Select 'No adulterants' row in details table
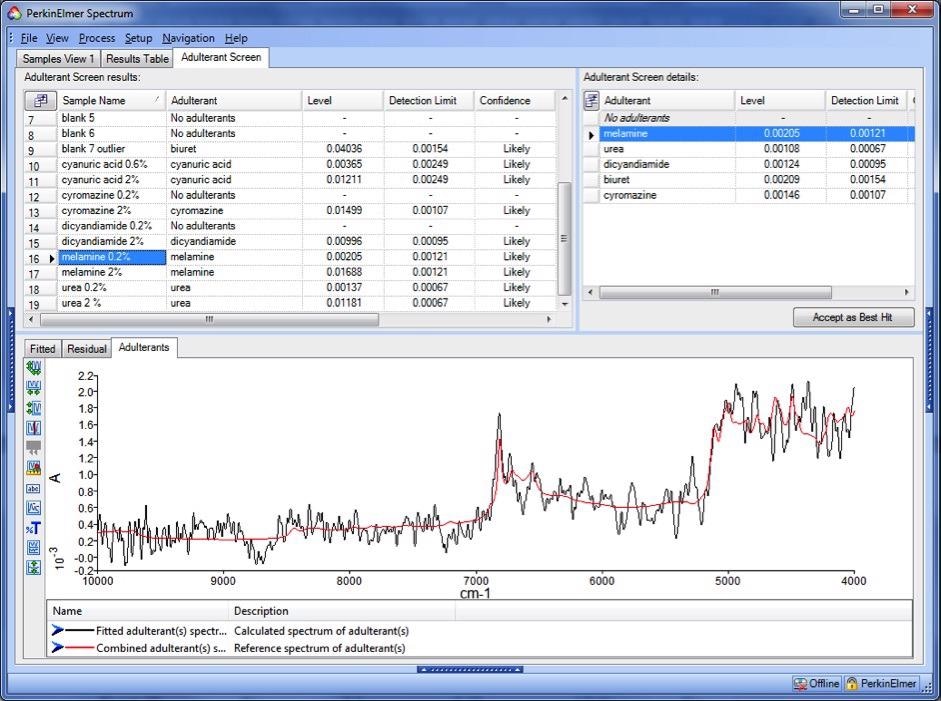 pyautogui.click(x=749, y=118)
